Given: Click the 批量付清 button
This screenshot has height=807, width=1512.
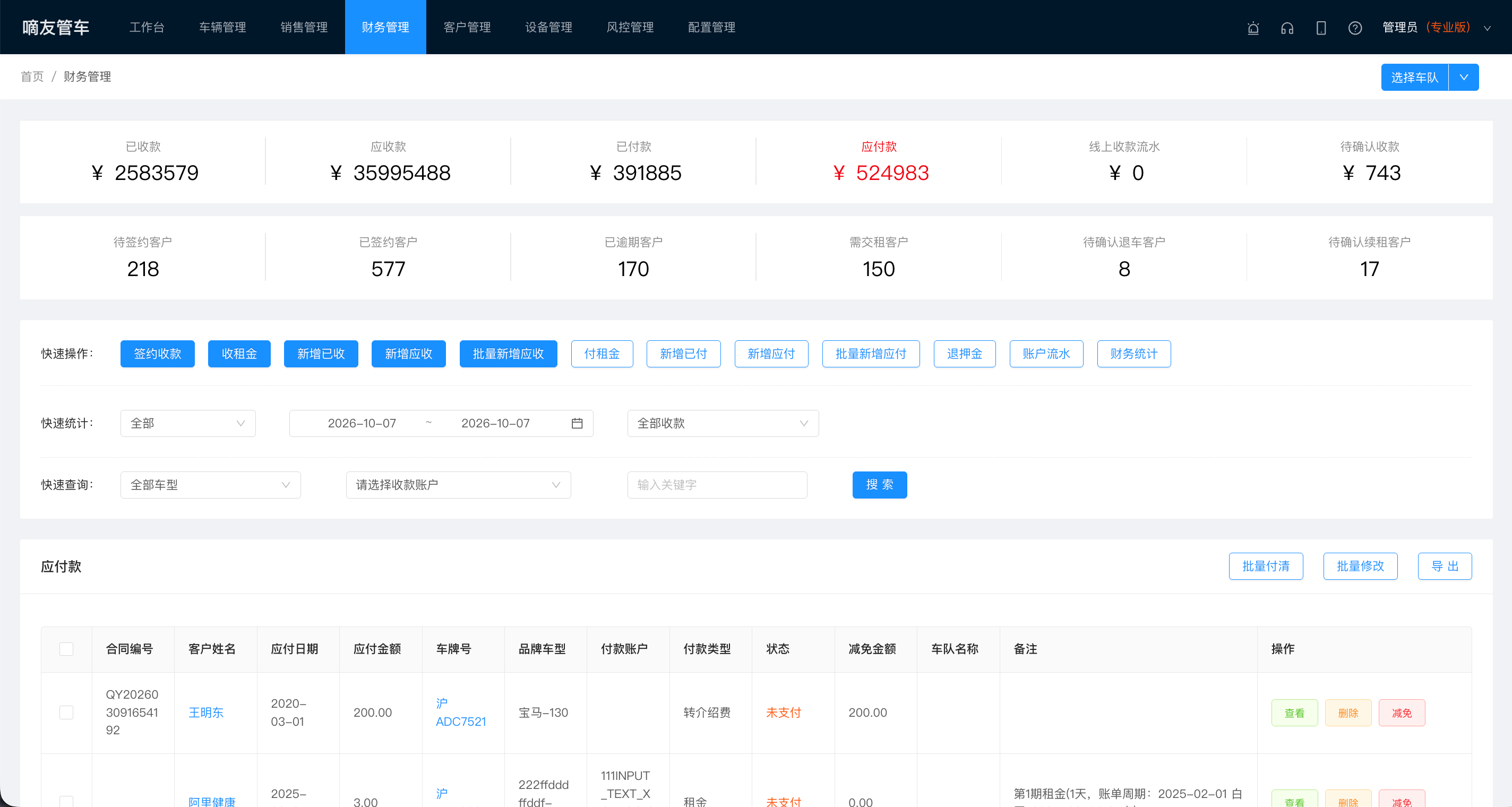Looking at the screenshot, I should click(x=1266, y=566).
